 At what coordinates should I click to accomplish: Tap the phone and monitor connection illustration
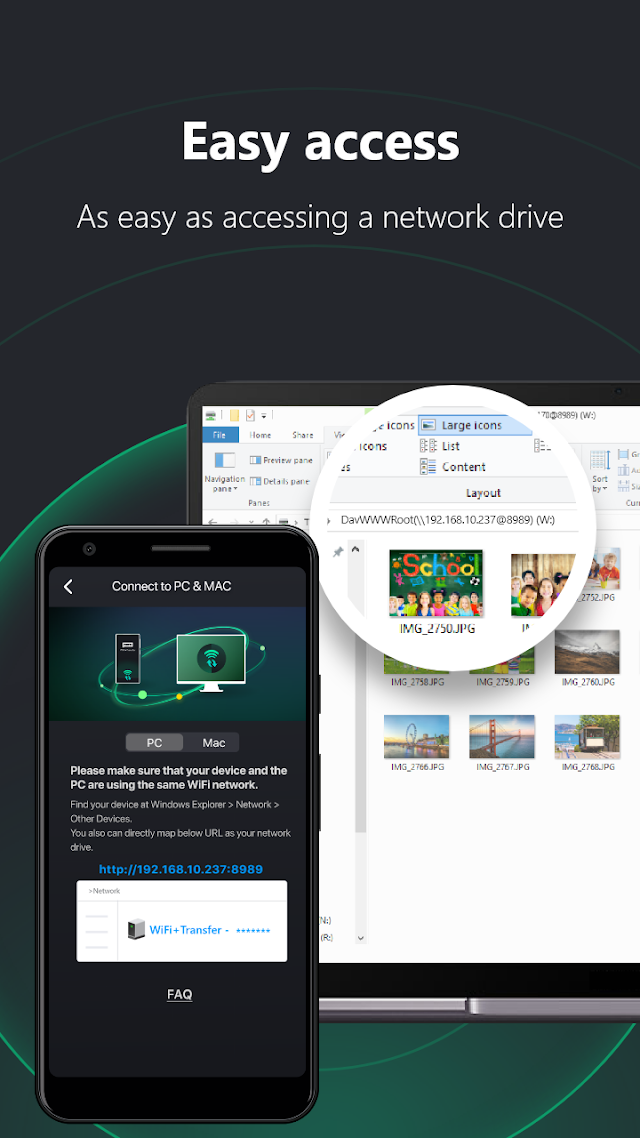pos(178,662)
